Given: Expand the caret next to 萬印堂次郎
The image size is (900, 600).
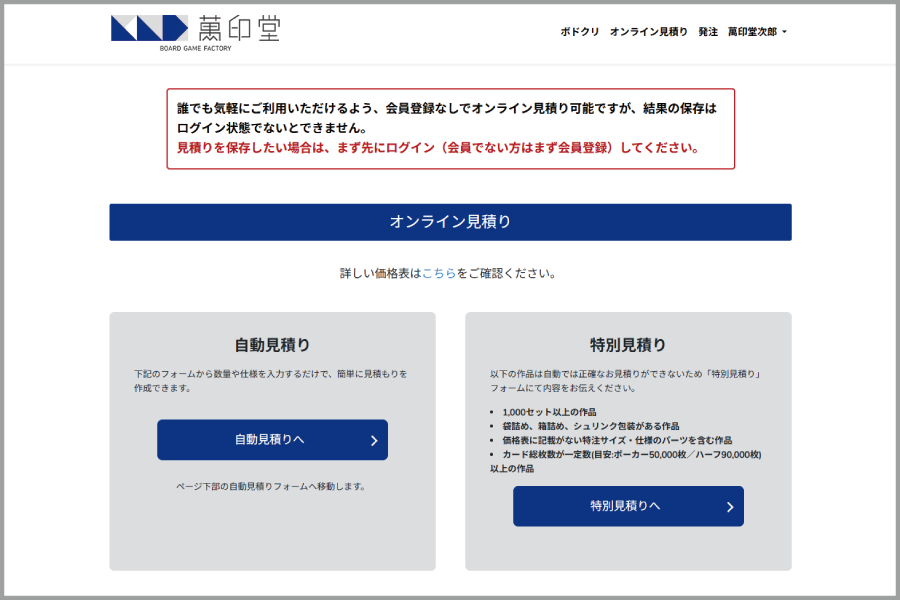Looking at the screenshot, I should [x=785, y=32].
